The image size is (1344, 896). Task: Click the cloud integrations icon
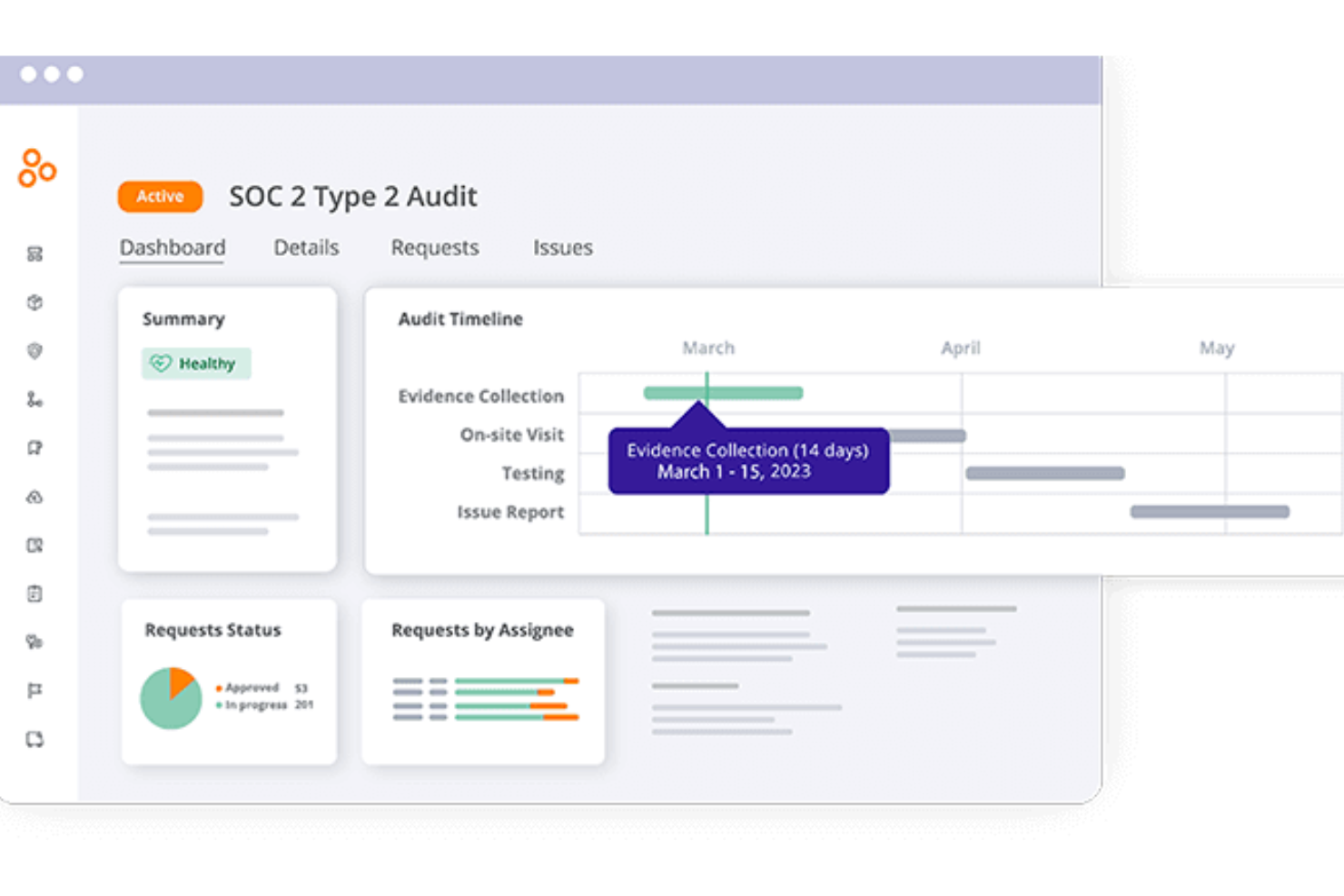coord(35,497)
